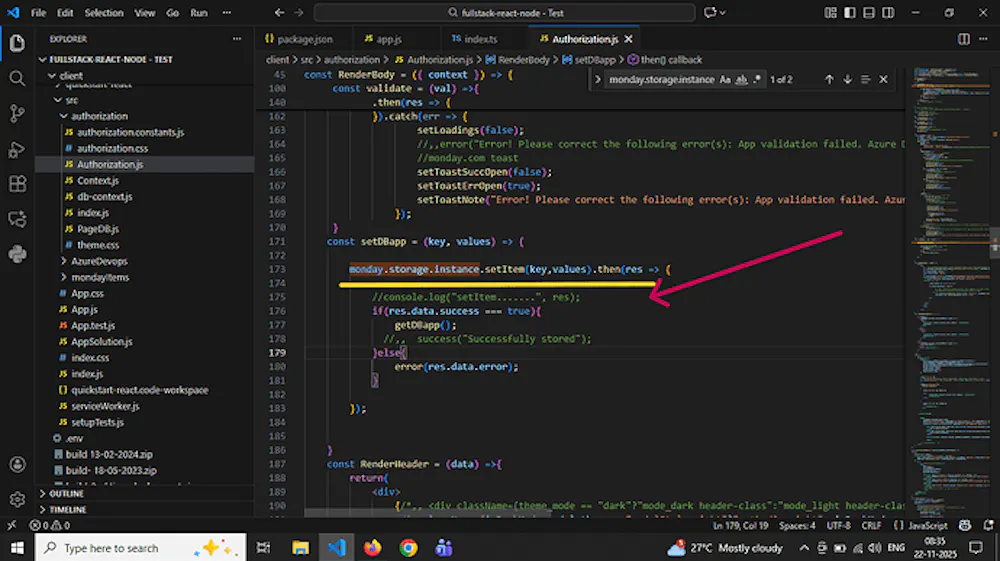The width and height of the screenshot is (1000, 561).
Task: Click the CRLF line ending indicator
Action: point(872,525)
